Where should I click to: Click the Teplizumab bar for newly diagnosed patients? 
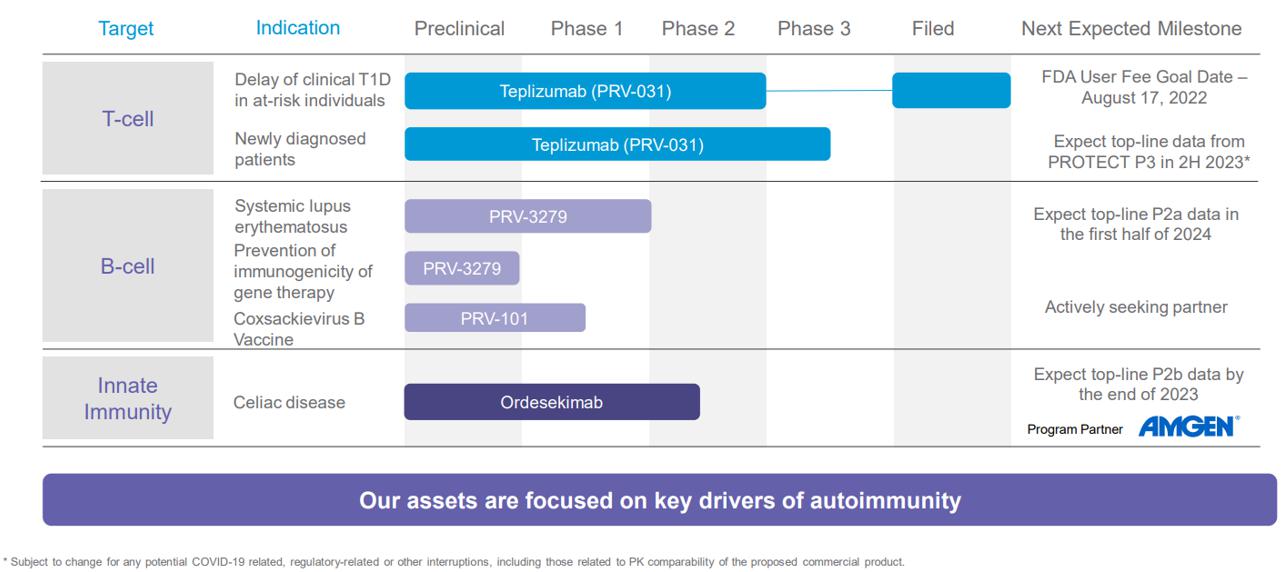coord(617,145)
